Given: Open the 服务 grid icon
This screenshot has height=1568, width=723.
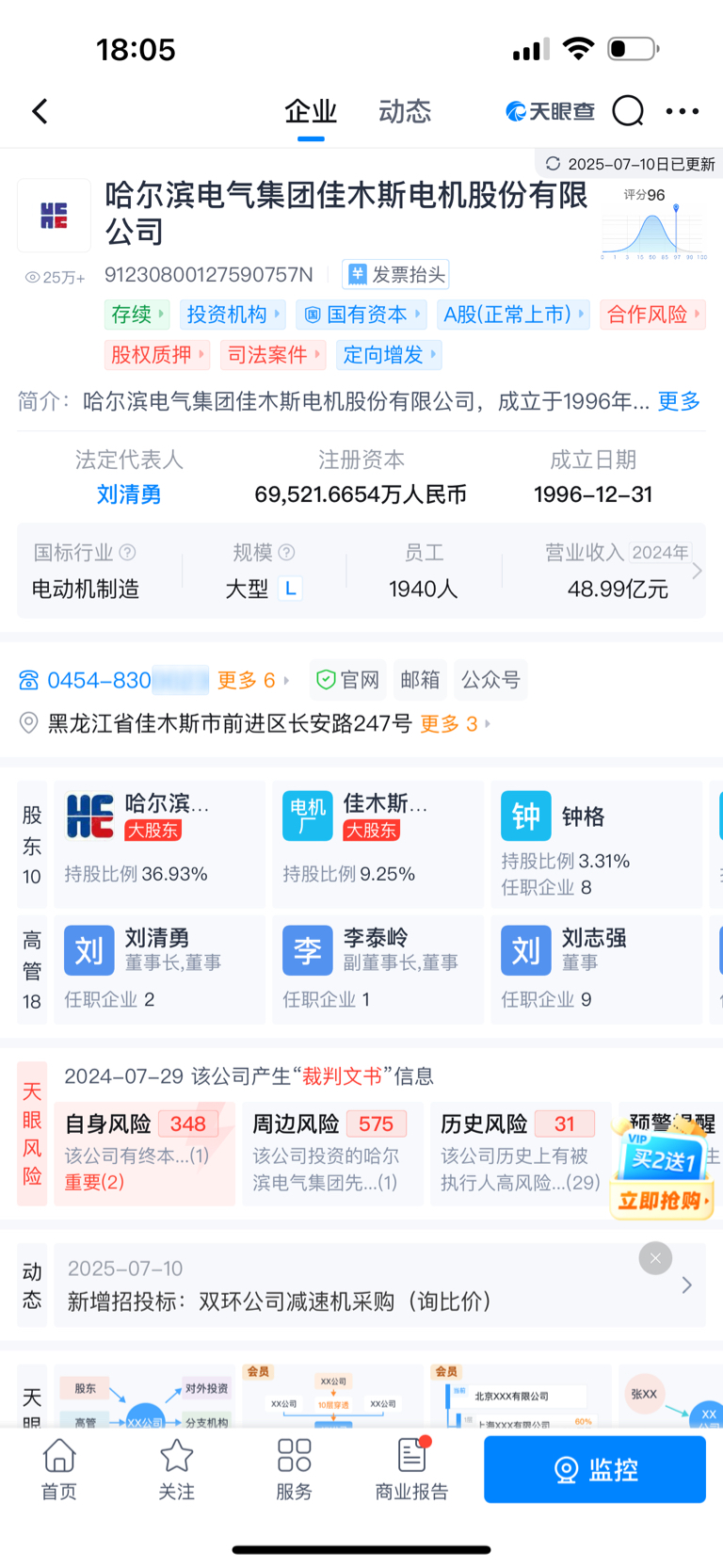Looking at the screenshot, I should tap(295, 1456).
